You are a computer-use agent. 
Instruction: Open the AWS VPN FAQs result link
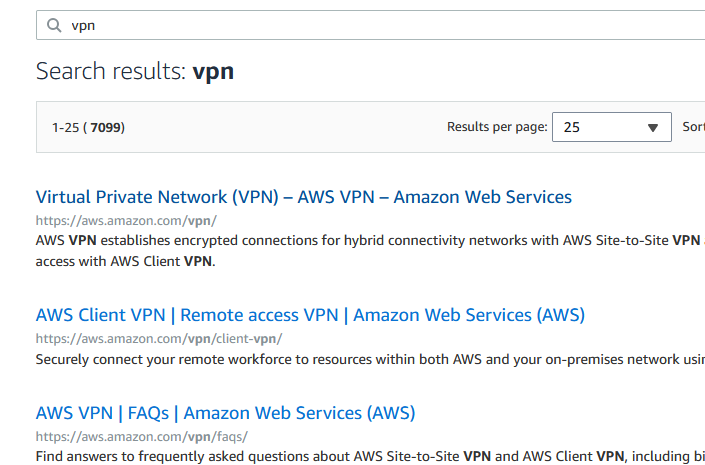[x=225, y=413]
